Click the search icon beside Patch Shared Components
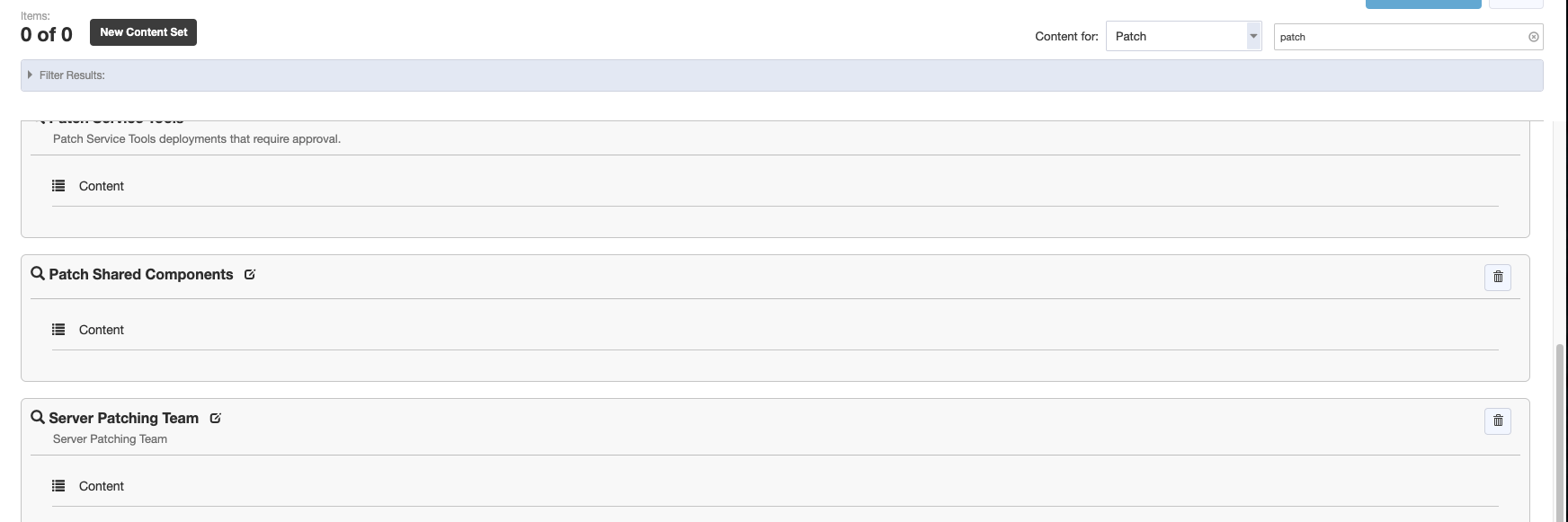 coord(36,274)
